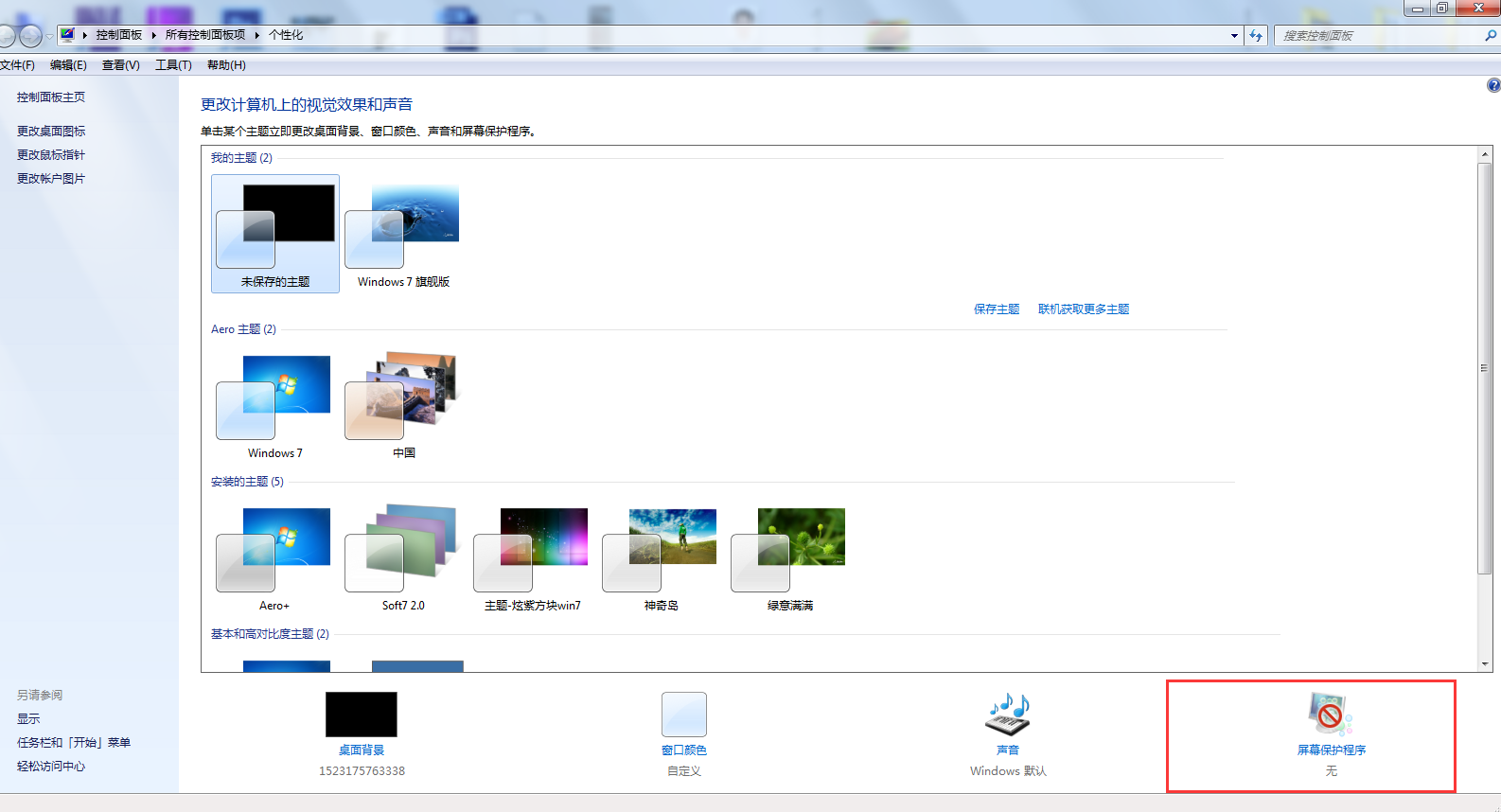Click the 个性化 breadcrumb segment
This screenshot has height=812, width=1501.
point(286,35)
